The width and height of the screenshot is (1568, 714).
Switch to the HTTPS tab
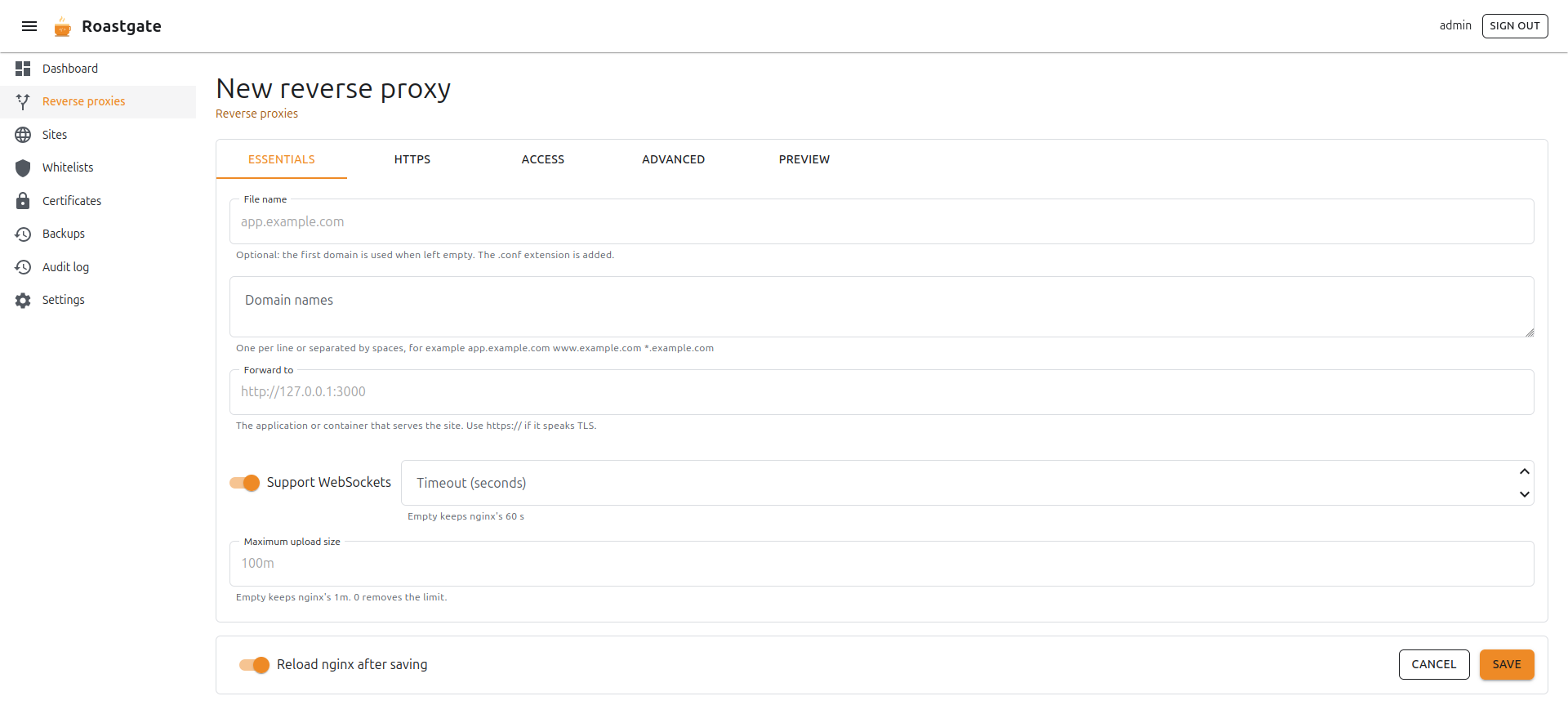point(412,159)
